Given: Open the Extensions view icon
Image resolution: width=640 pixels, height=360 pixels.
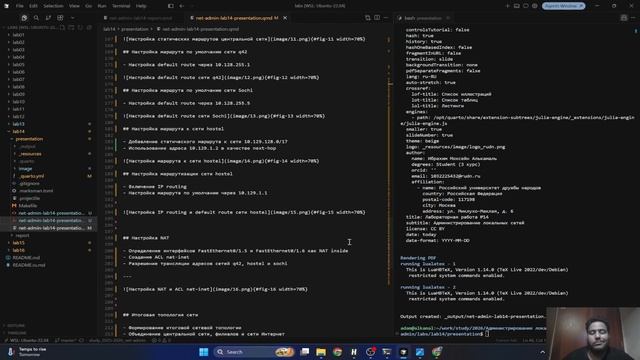Looking at the screenshot, I should (x=60, y=18).
